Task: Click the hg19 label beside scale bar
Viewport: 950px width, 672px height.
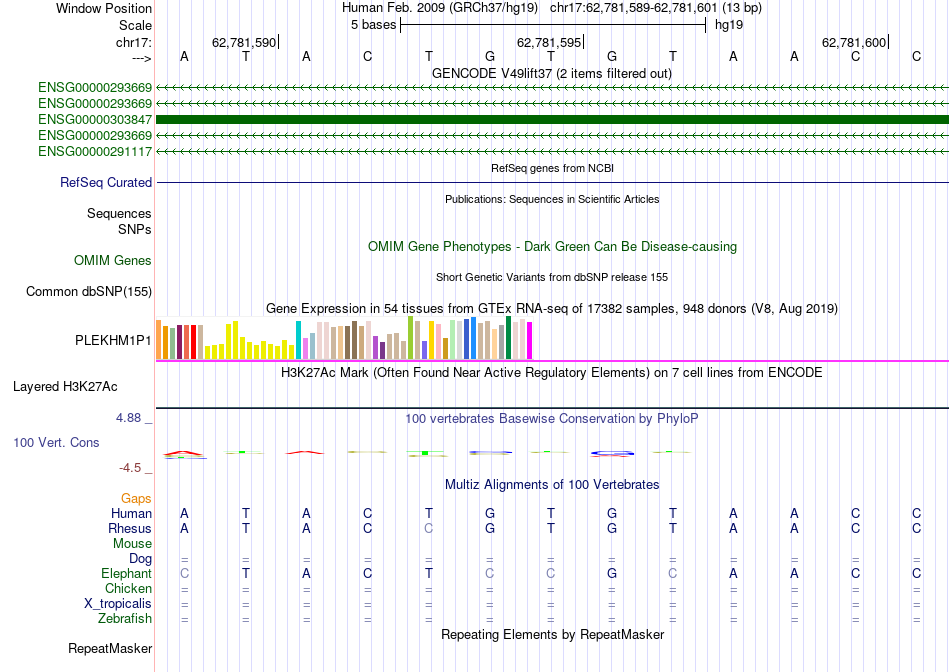Action: (729, 25)
